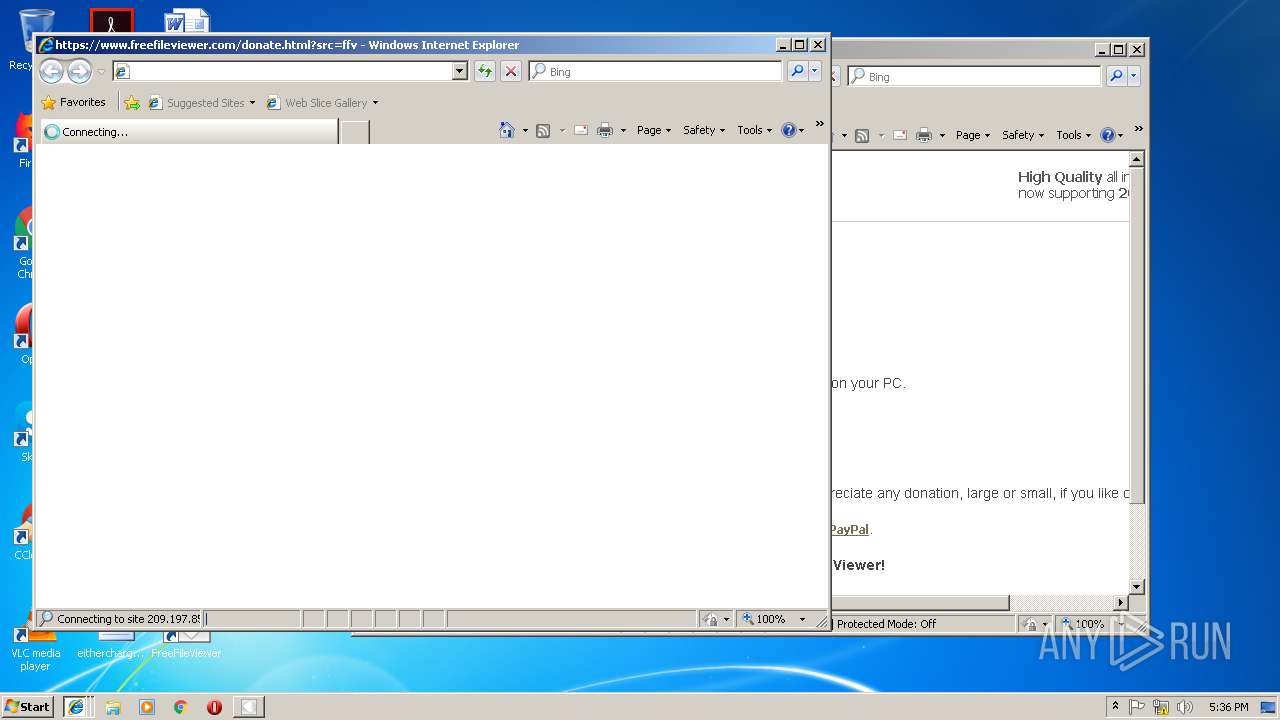Viewport: 1280px width, 720px height.
Task: Click the Help icon in front window
Action: (789, 130)
